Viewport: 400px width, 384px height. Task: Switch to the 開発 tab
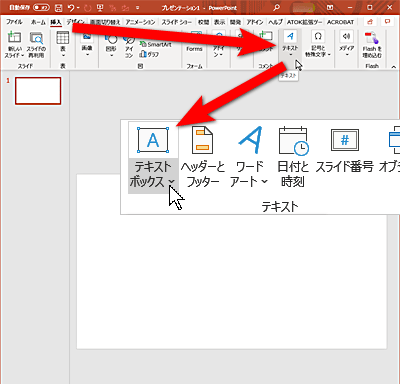tap(235, 22)
